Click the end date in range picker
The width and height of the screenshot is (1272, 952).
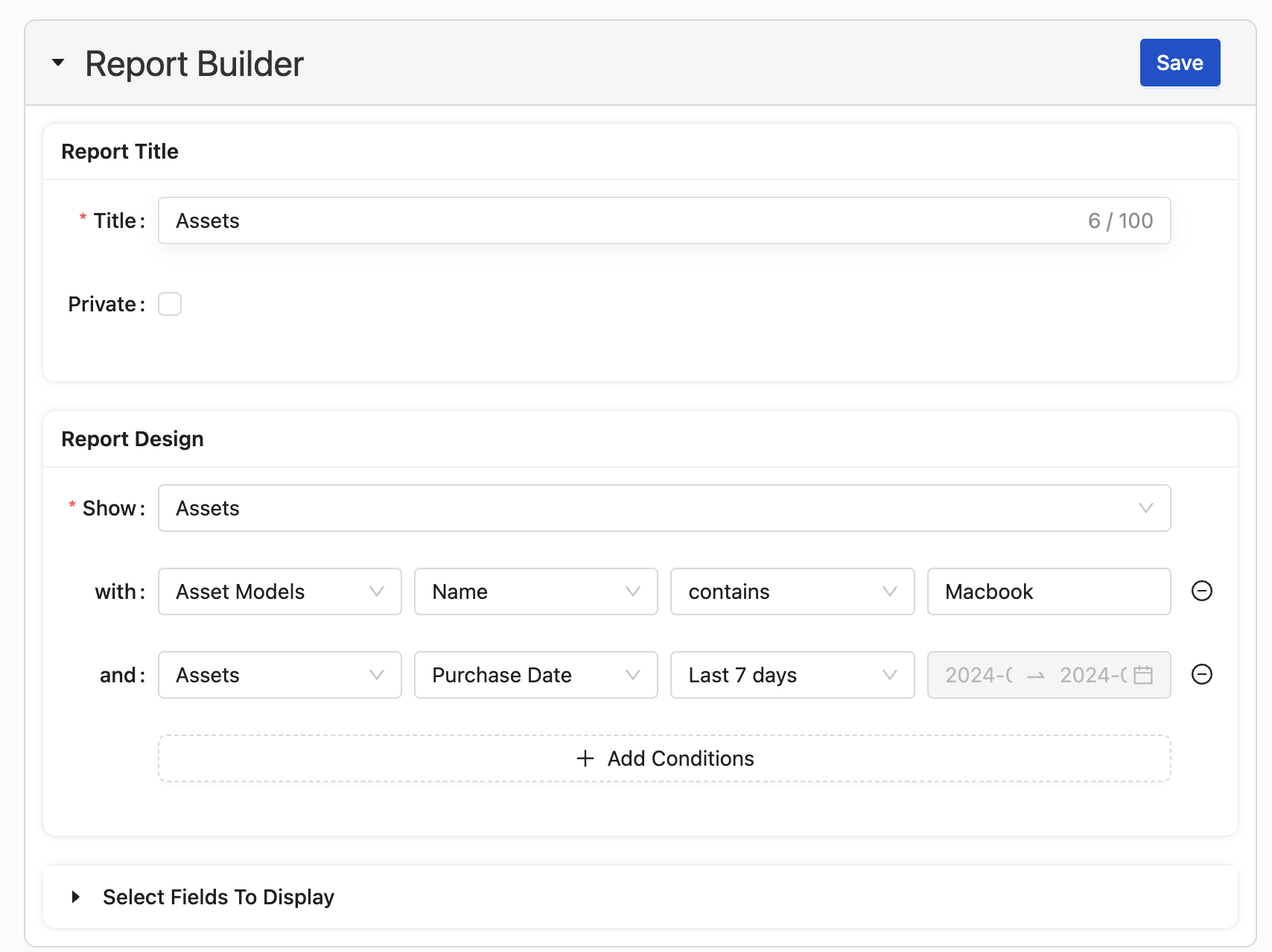pos(1092,675)
